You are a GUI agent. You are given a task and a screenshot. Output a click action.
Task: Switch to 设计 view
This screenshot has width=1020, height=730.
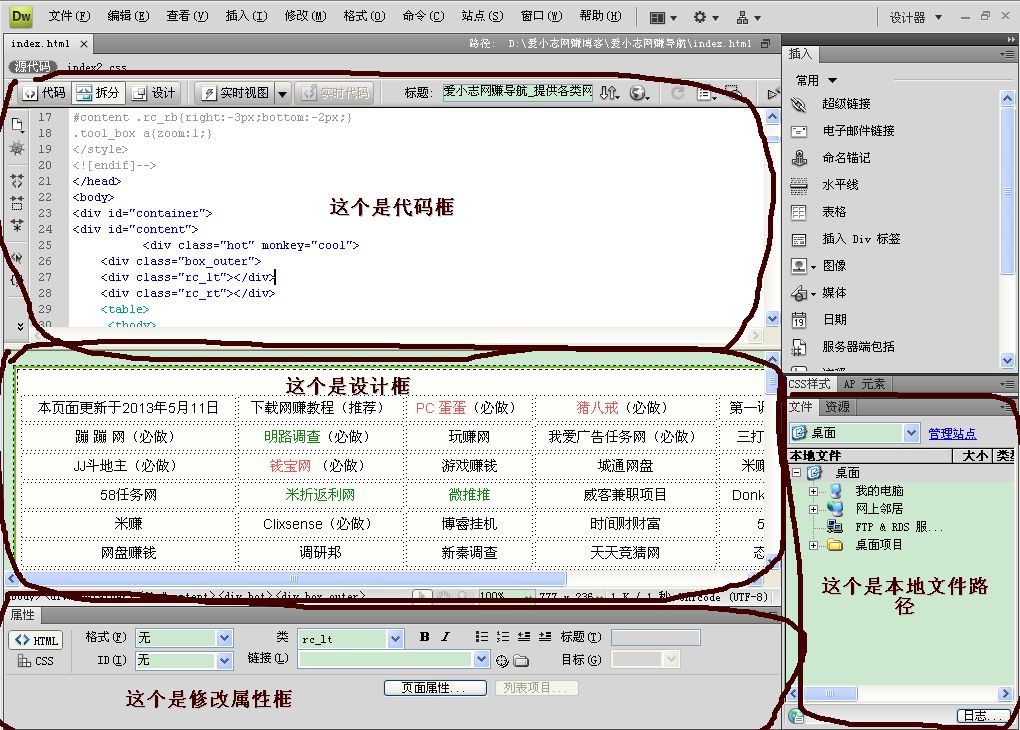pyautogui.click(x=154, y=93)
